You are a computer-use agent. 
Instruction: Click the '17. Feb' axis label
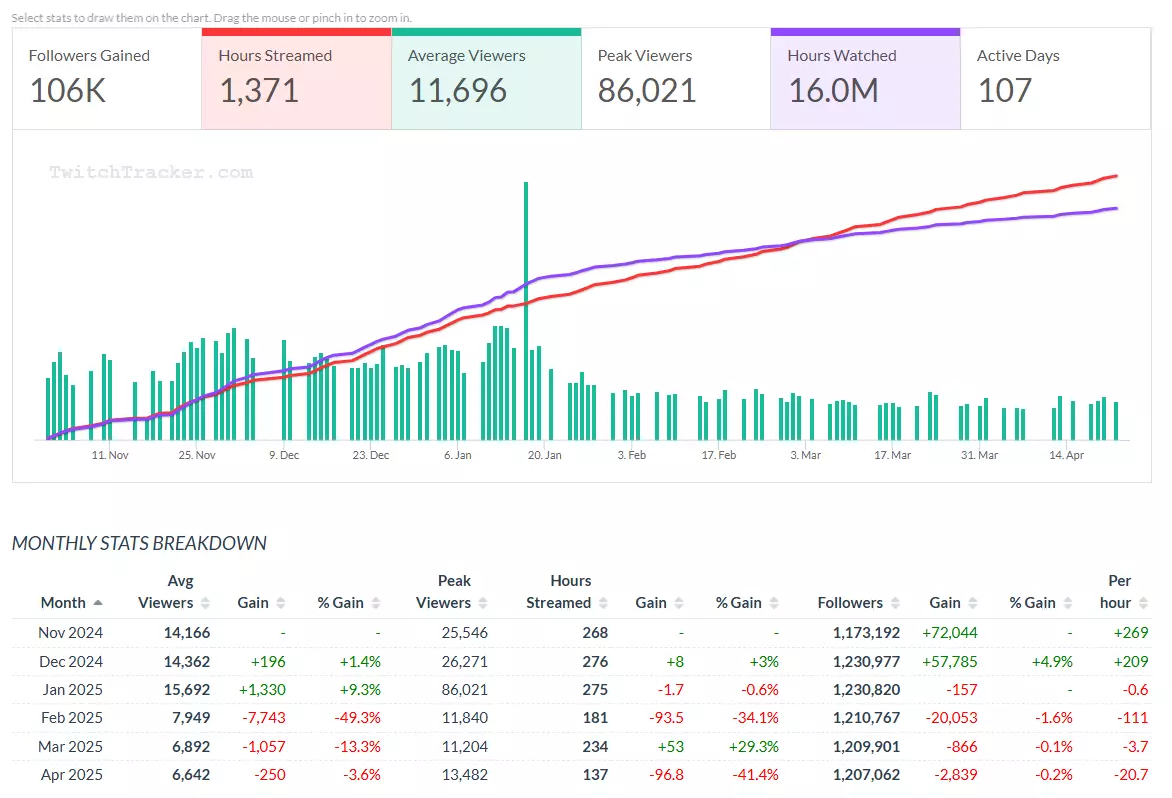pyautogui.click(x=718, y=455)
